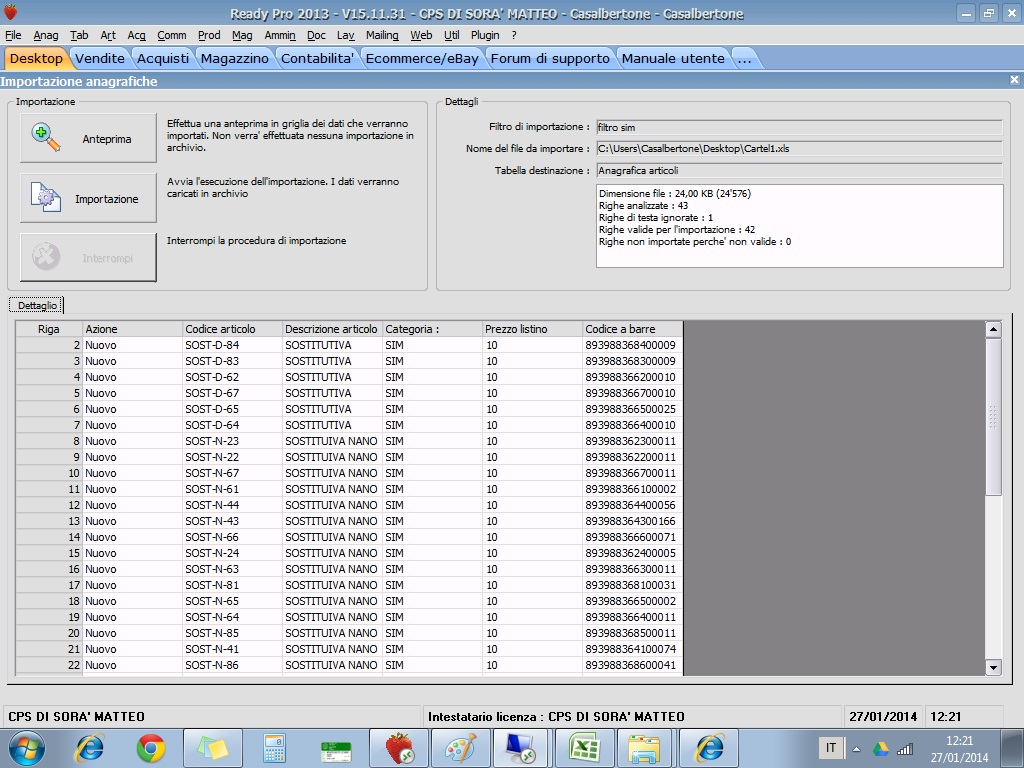Screen dimensions: 1024x768
Task: Click the grid vertical scrollbar thumb
Action: click(x=993, y=417)
